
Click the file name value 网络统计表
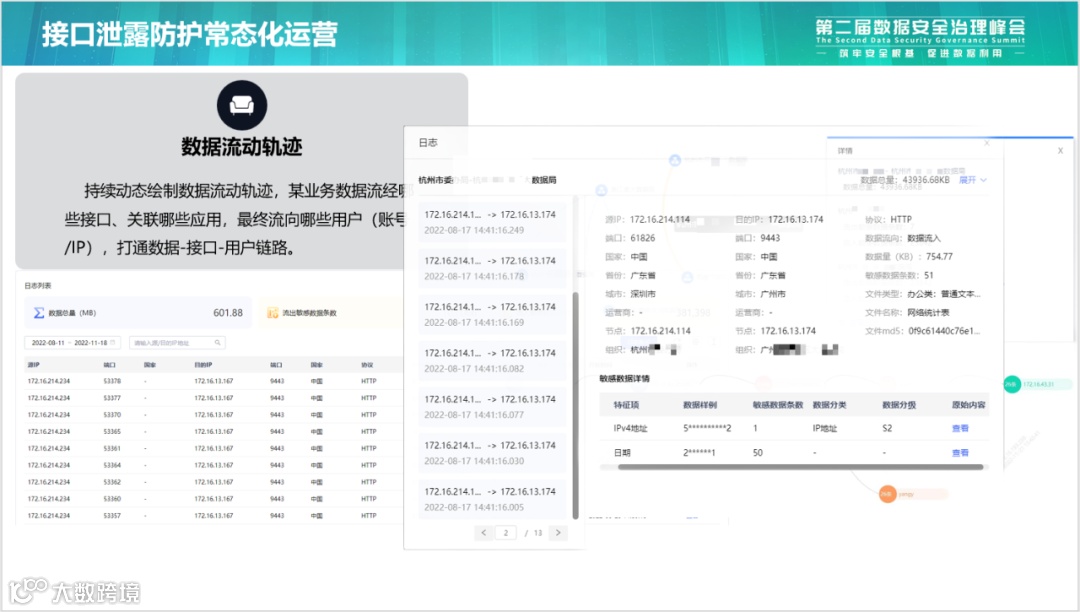pos(928,313)
